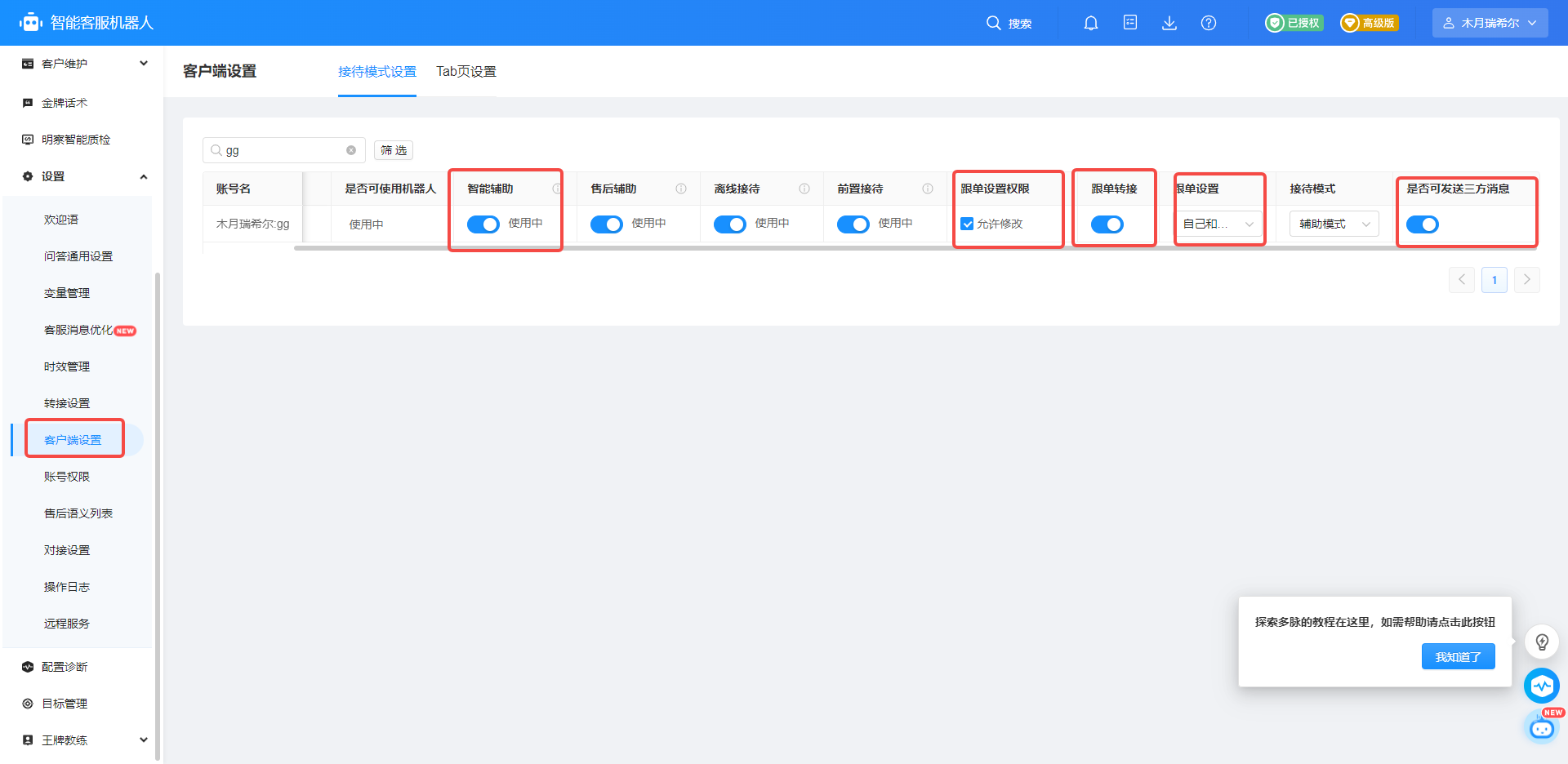Viewport: 1568px width, 764px height.
Task: Click the 明察智能质检 sidebar icon
Action: 28,140
